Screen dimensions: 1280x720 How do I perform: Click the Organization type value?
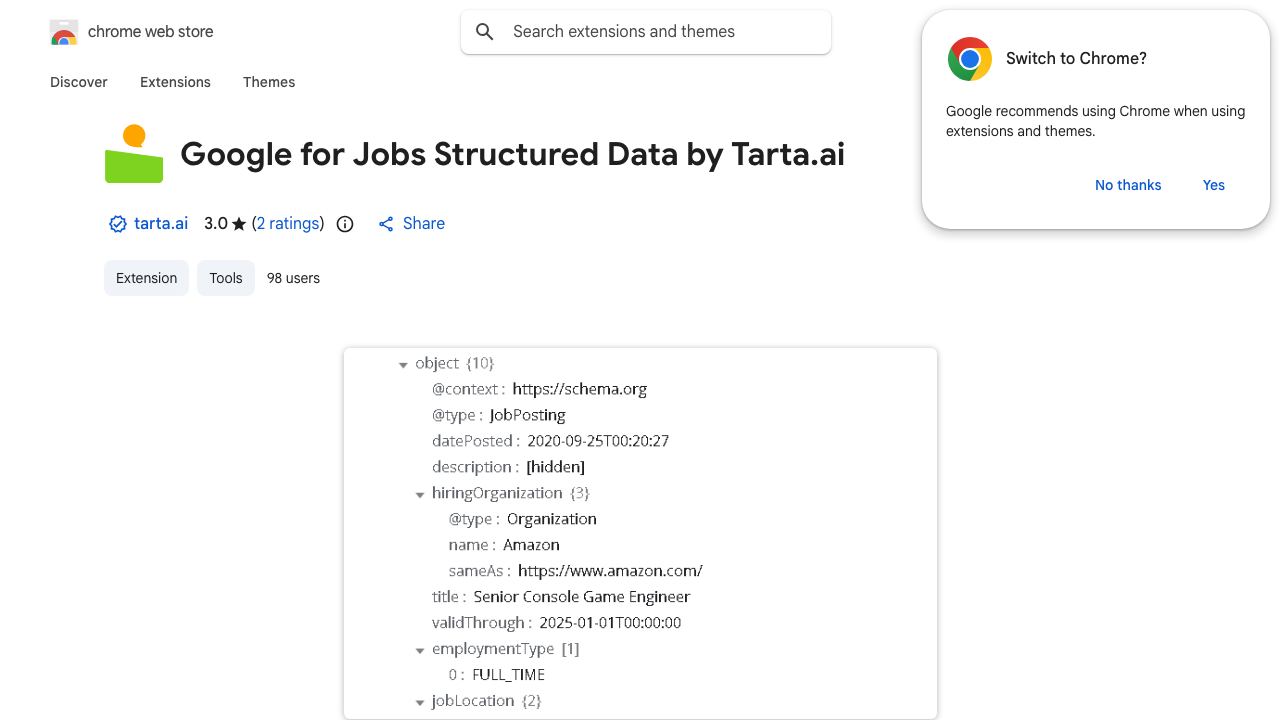[x=552, y=519]
